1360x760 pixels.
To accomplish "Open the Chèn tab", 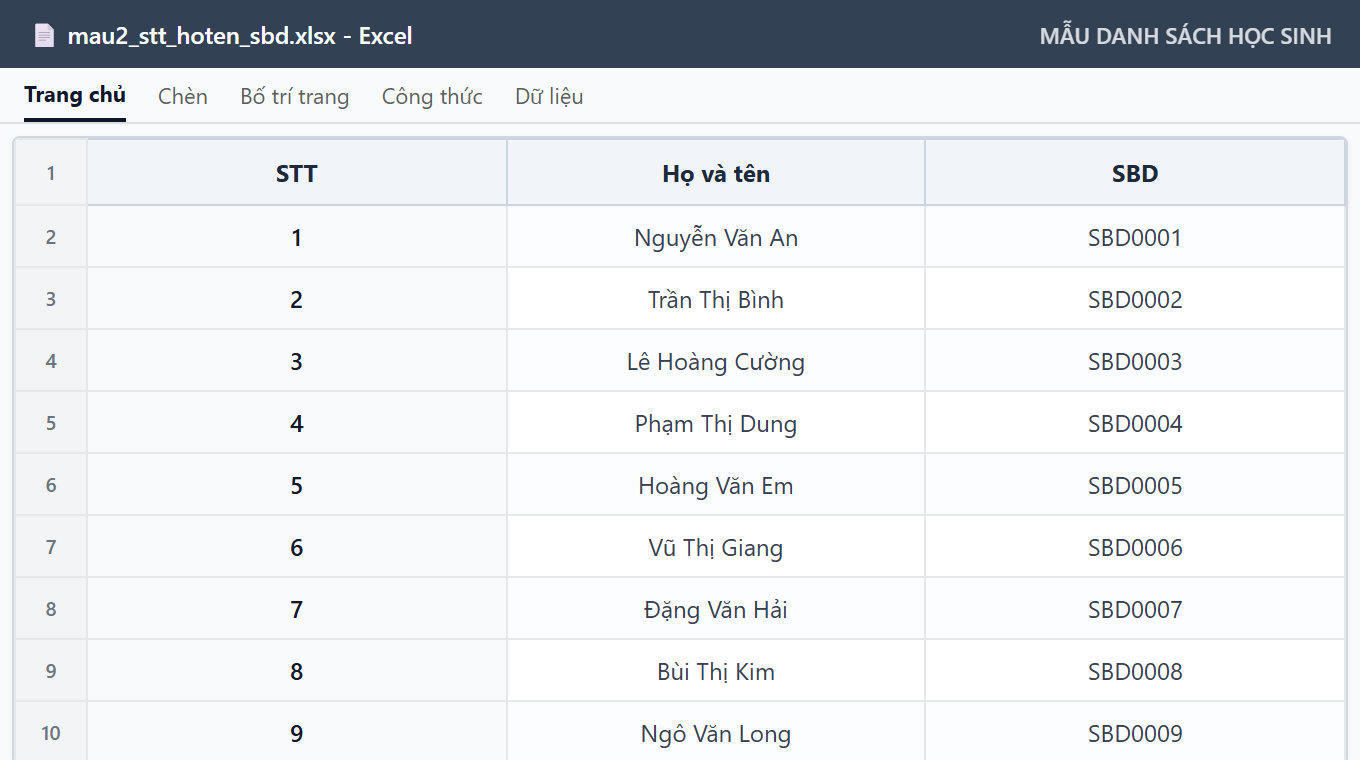I will (183, 96).
